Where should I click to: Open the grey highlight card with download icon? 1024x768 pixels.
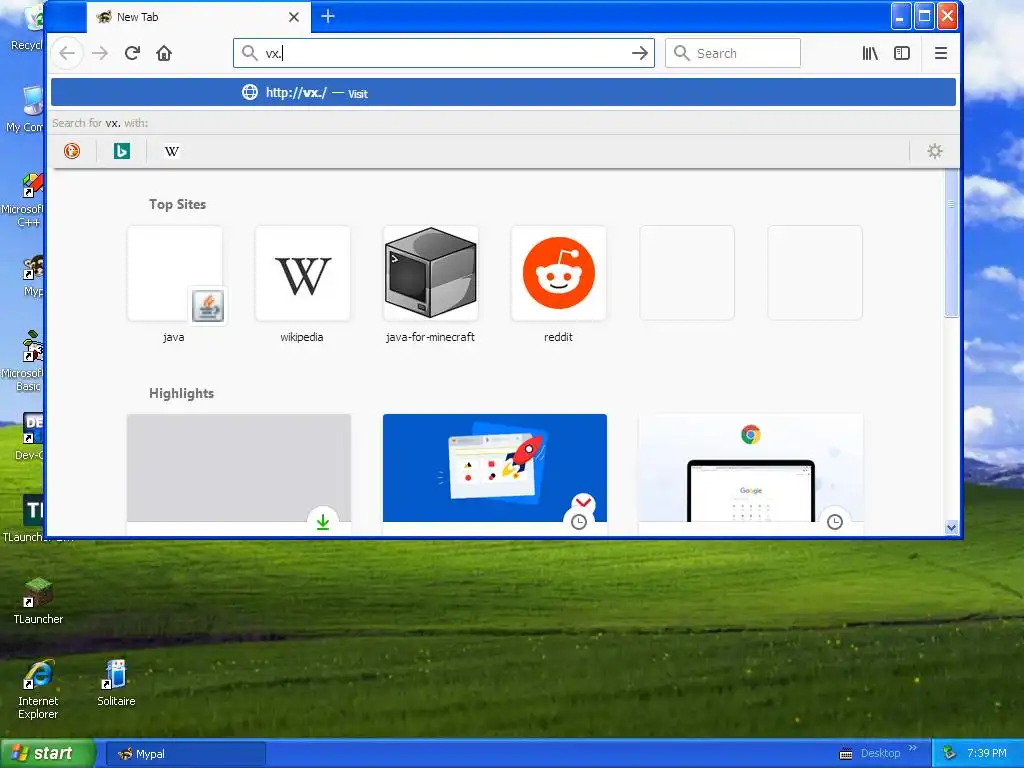coord(239,473)
